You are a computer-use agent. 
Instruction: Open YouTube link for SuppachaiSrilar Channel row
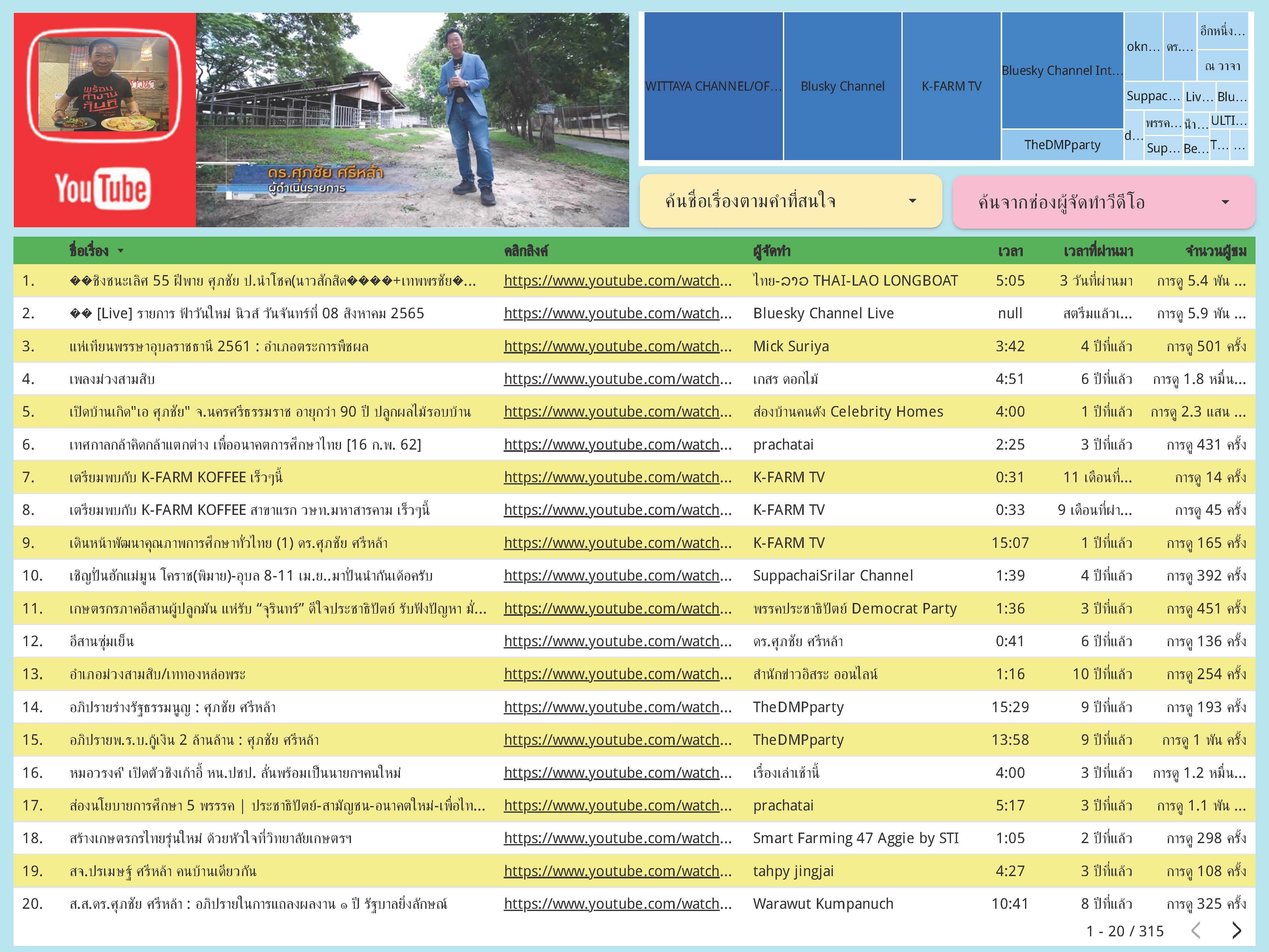(x=618, y=575)
